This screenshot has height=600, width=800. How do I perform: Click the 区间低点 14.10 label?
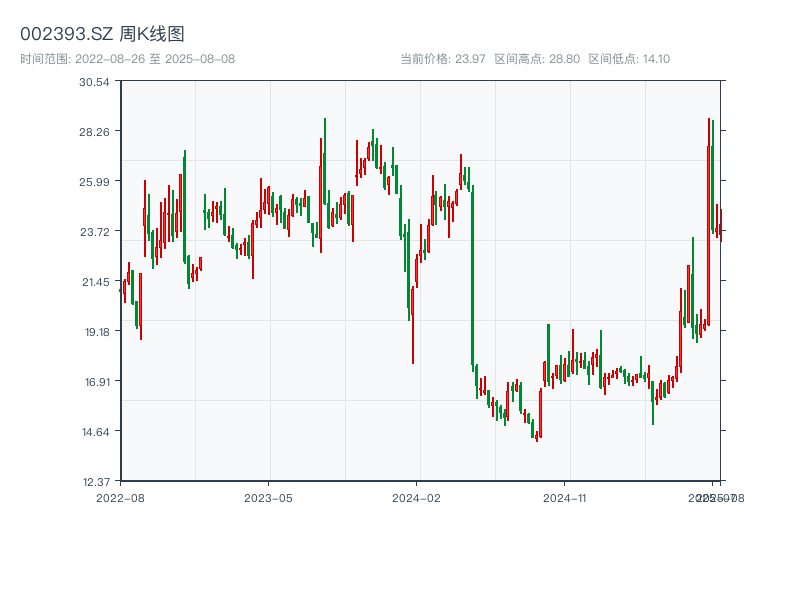(629, 59)
